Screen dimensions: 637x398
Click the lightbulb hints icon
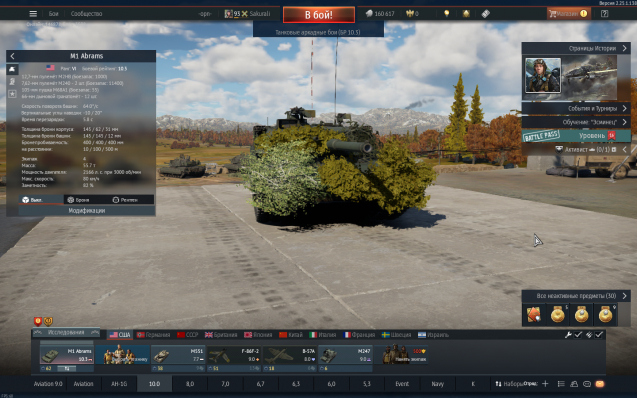pos(446,14)
